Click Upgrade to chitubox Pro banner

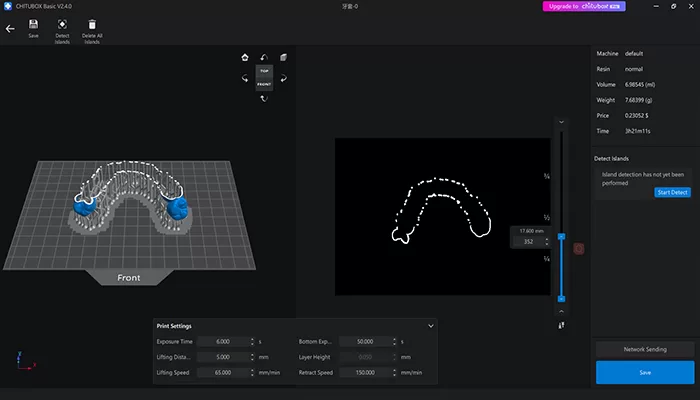pyautogui.click(x=584, y=6)
